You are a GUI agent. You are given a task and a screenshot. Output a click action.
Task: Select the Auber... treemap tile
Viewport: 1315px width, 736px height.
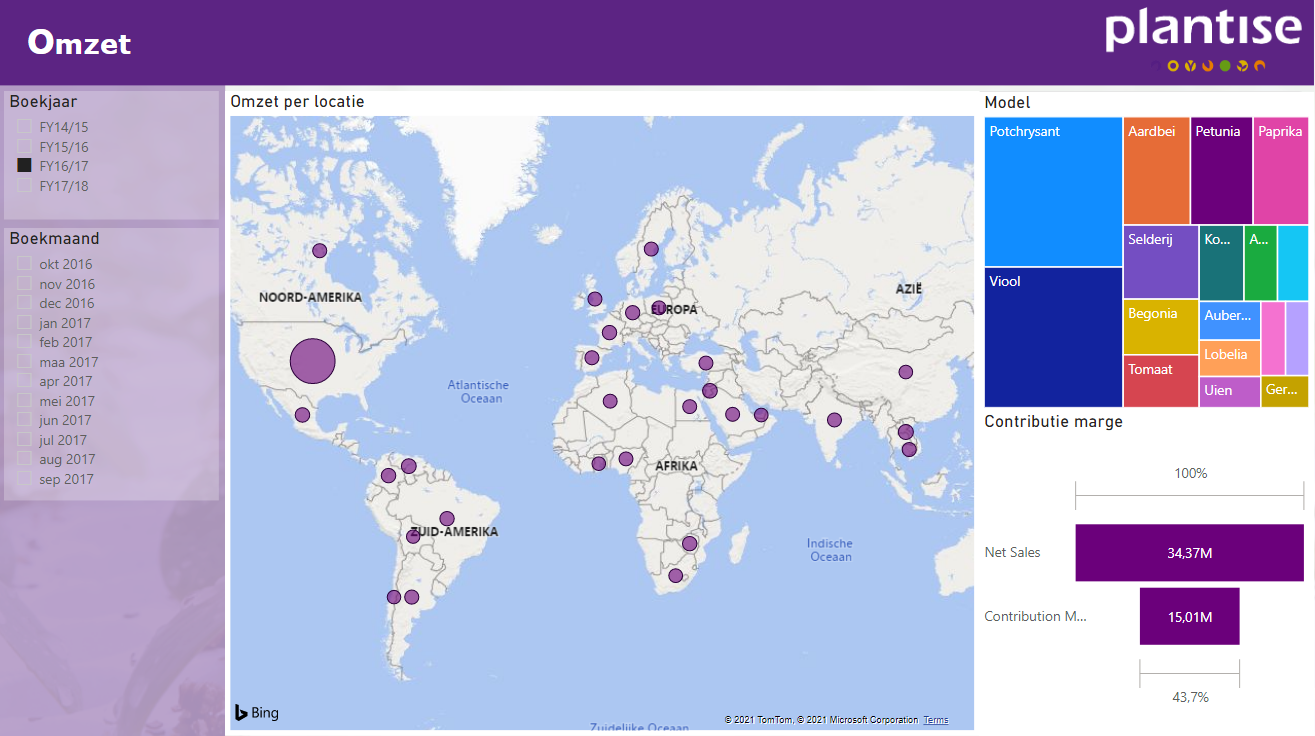pos(1229,321)
